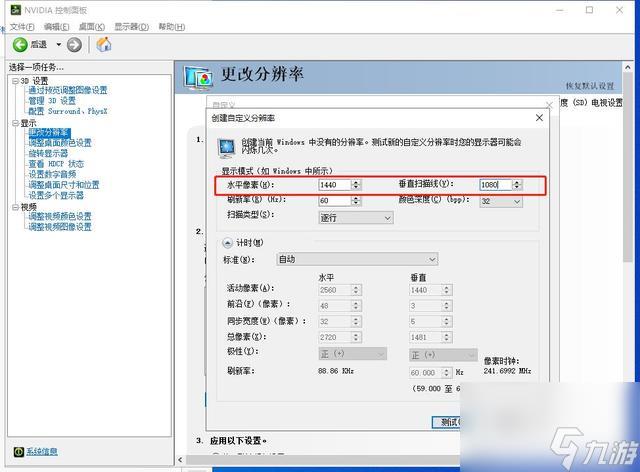640x472 pixels.
Task: Click 恢复默认设置 link
Action: tap(590, 86)
